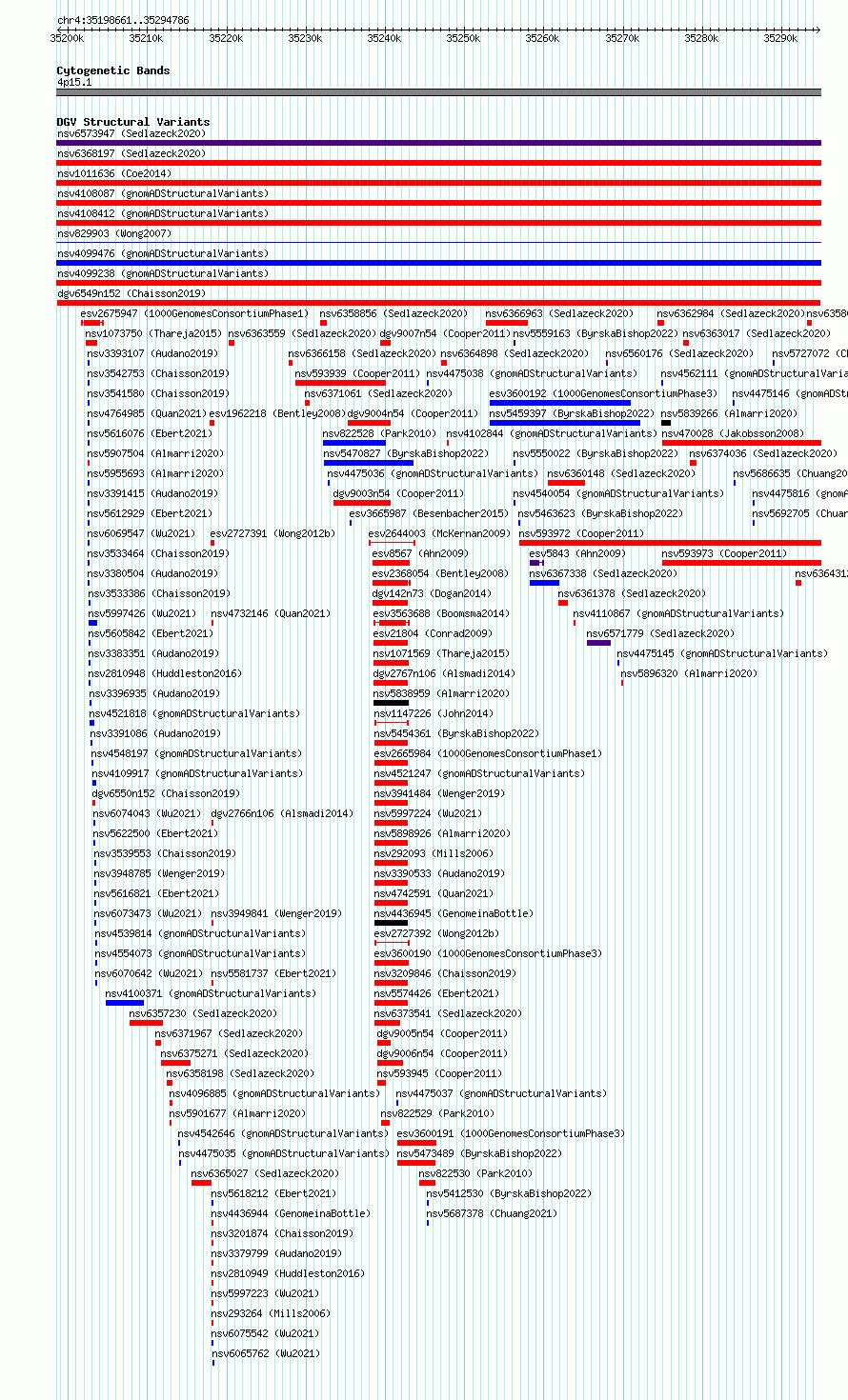This screenshot has height=1400, width=848.
Task: Select nsv6363559 (Sedlazeck2020) variant
Action: (302, 333)
